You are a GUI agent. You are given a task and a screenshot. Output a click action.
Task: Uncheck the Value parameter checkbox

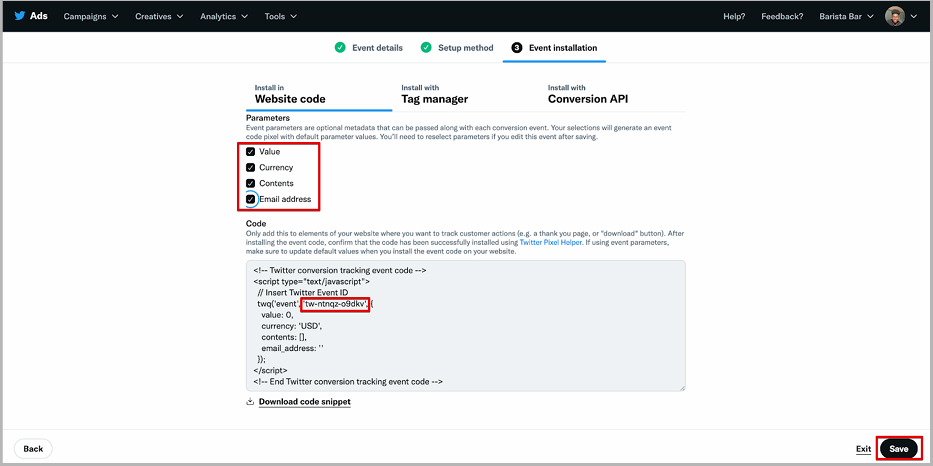pos(251,152)
